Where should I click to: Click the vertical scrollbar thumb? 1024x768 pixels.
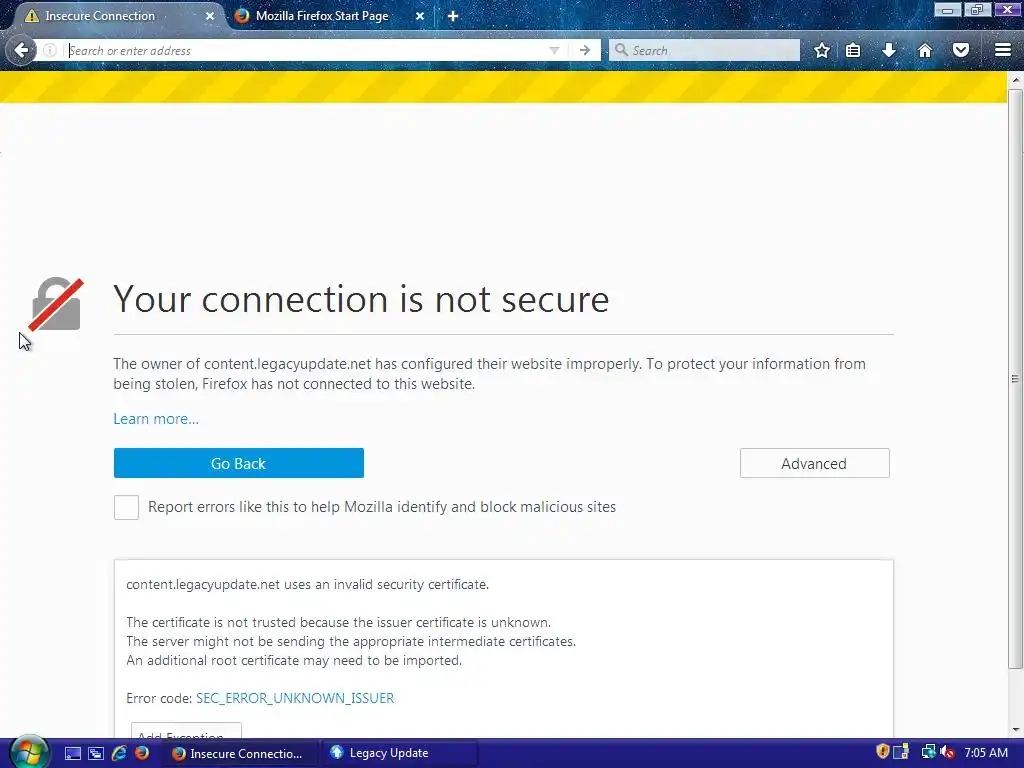tap(1015, 379)
